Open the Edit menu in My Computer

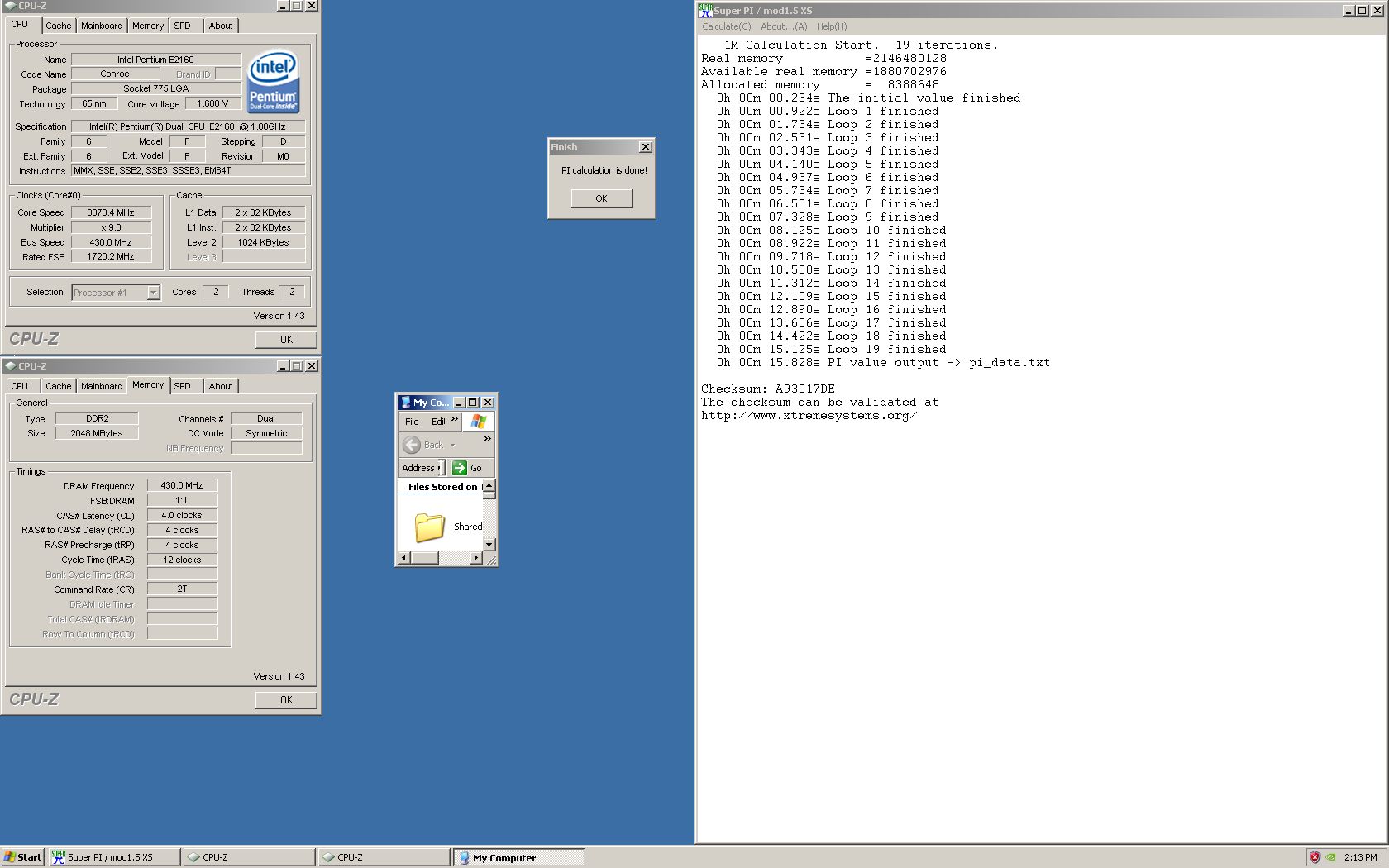click(438, 422)
